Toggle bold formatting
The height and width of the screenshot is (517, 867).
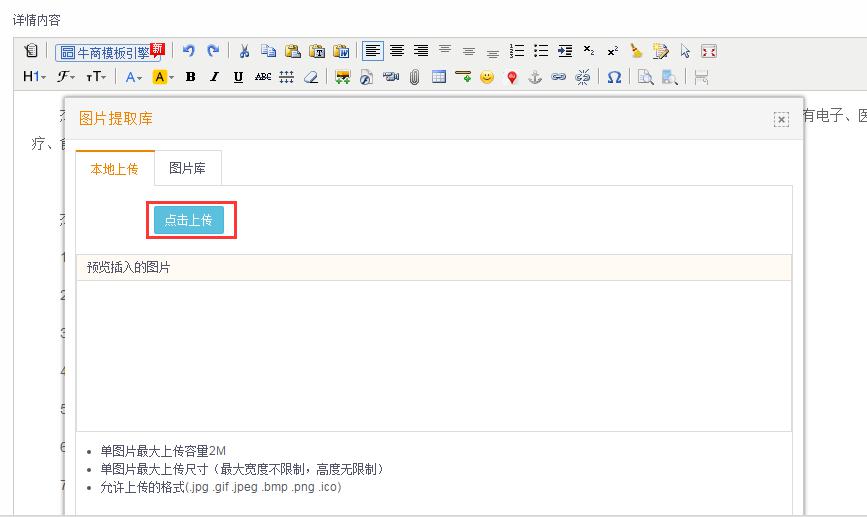pos(190,77)
